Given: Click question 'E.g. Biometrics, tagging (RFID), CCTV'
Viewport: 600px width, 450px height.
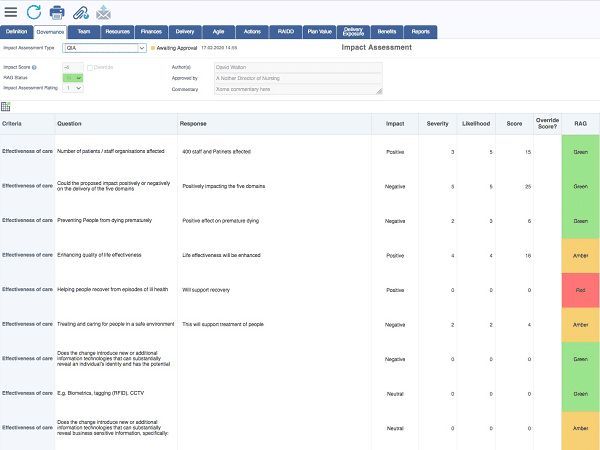Looking at the screenshot, I should click(101, 393).
